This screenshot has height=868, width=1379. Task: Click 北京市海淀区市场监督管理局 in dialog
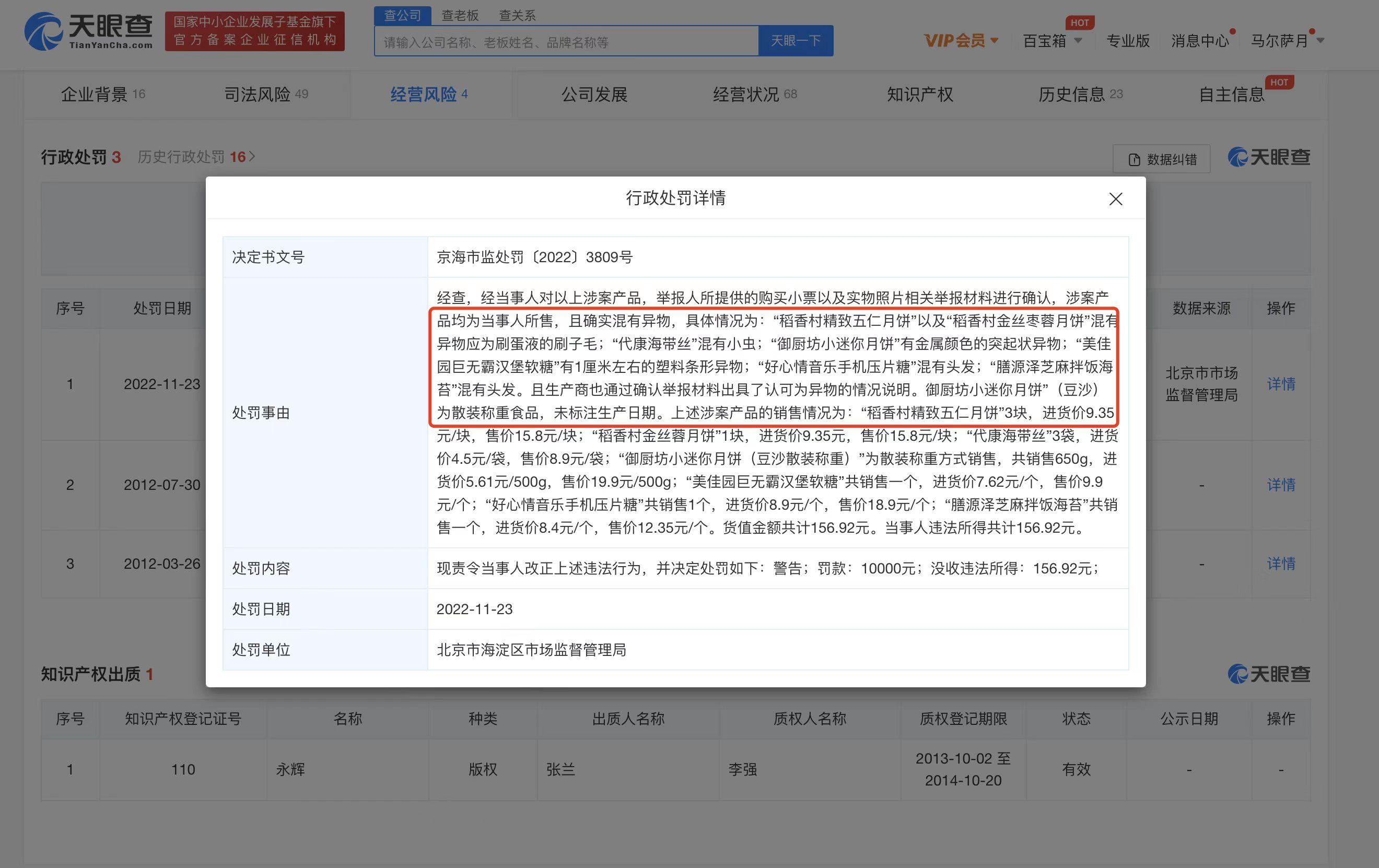531,649
